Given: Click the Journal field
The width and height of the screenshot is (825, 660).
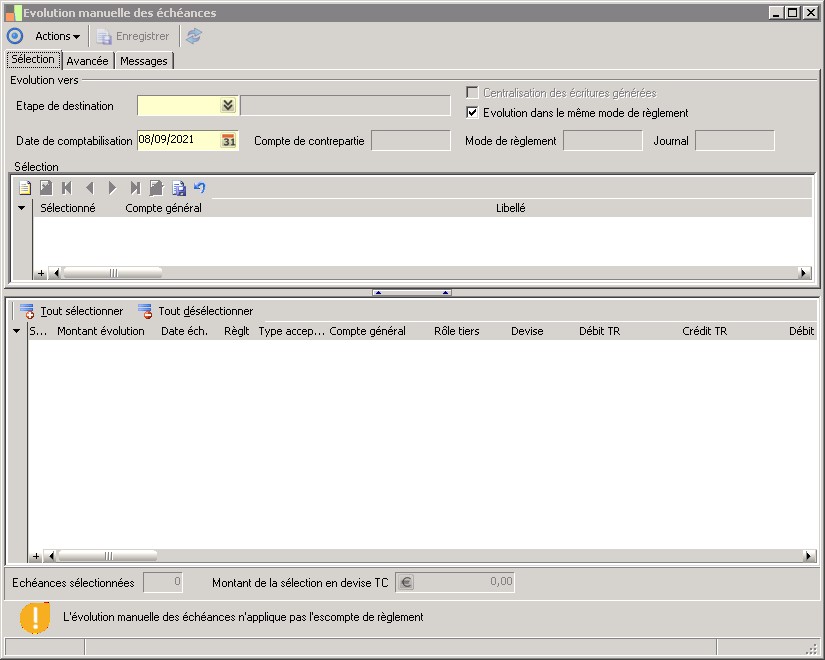Looking at the screenshot, I should (x=735, y=141).
